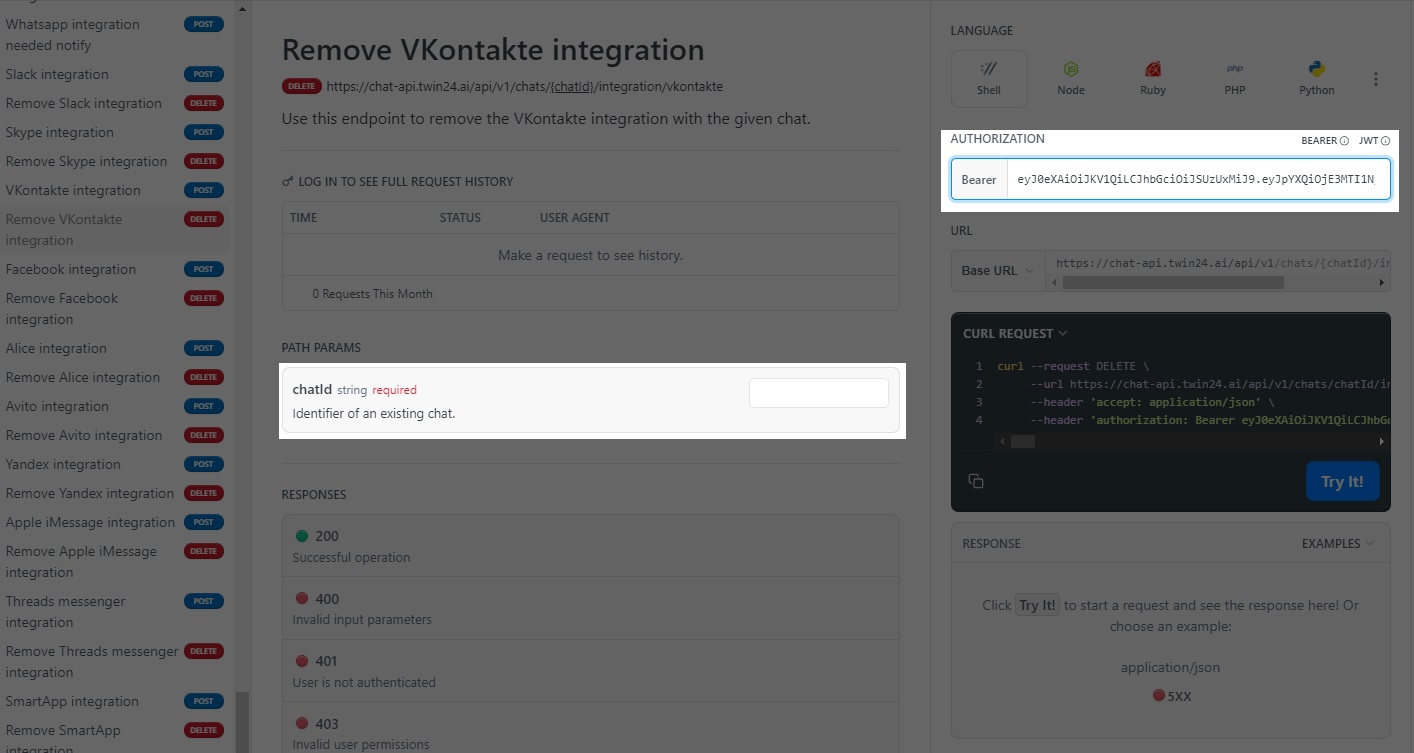This screenshot has width=1414, height=753.
Task: Select the Ruby language icon
Action: [1153, 79]
